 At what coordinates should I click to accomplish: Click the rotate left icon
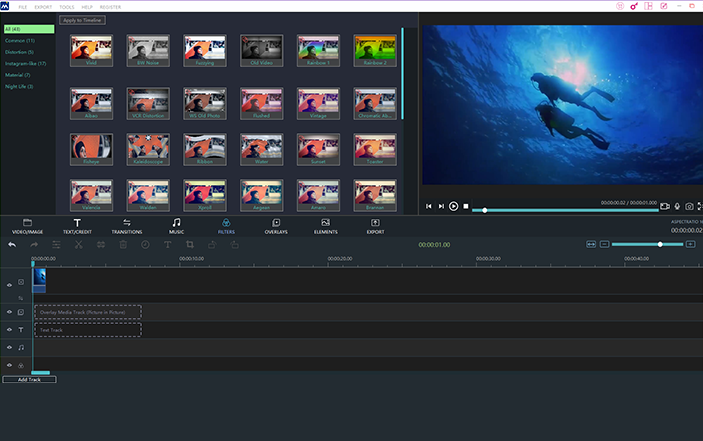pos(212,245)
